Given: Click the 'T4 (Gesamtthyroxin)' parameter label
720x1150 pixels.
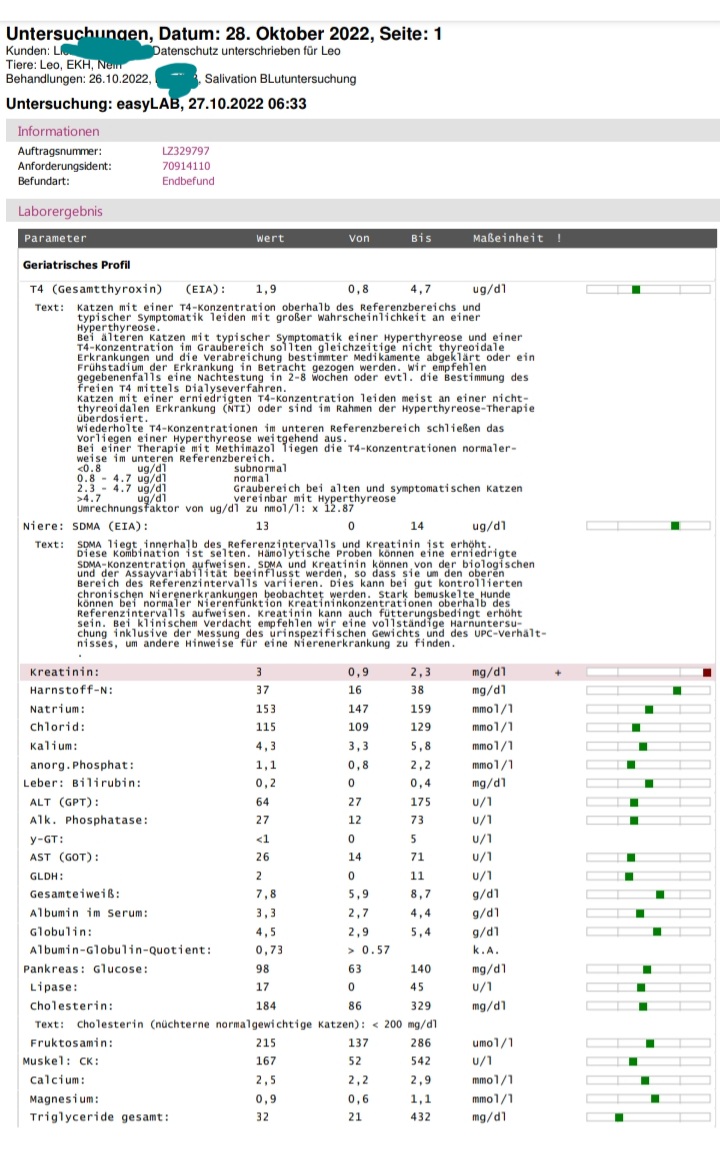Looking at the screenshot, I should [96, 289].
